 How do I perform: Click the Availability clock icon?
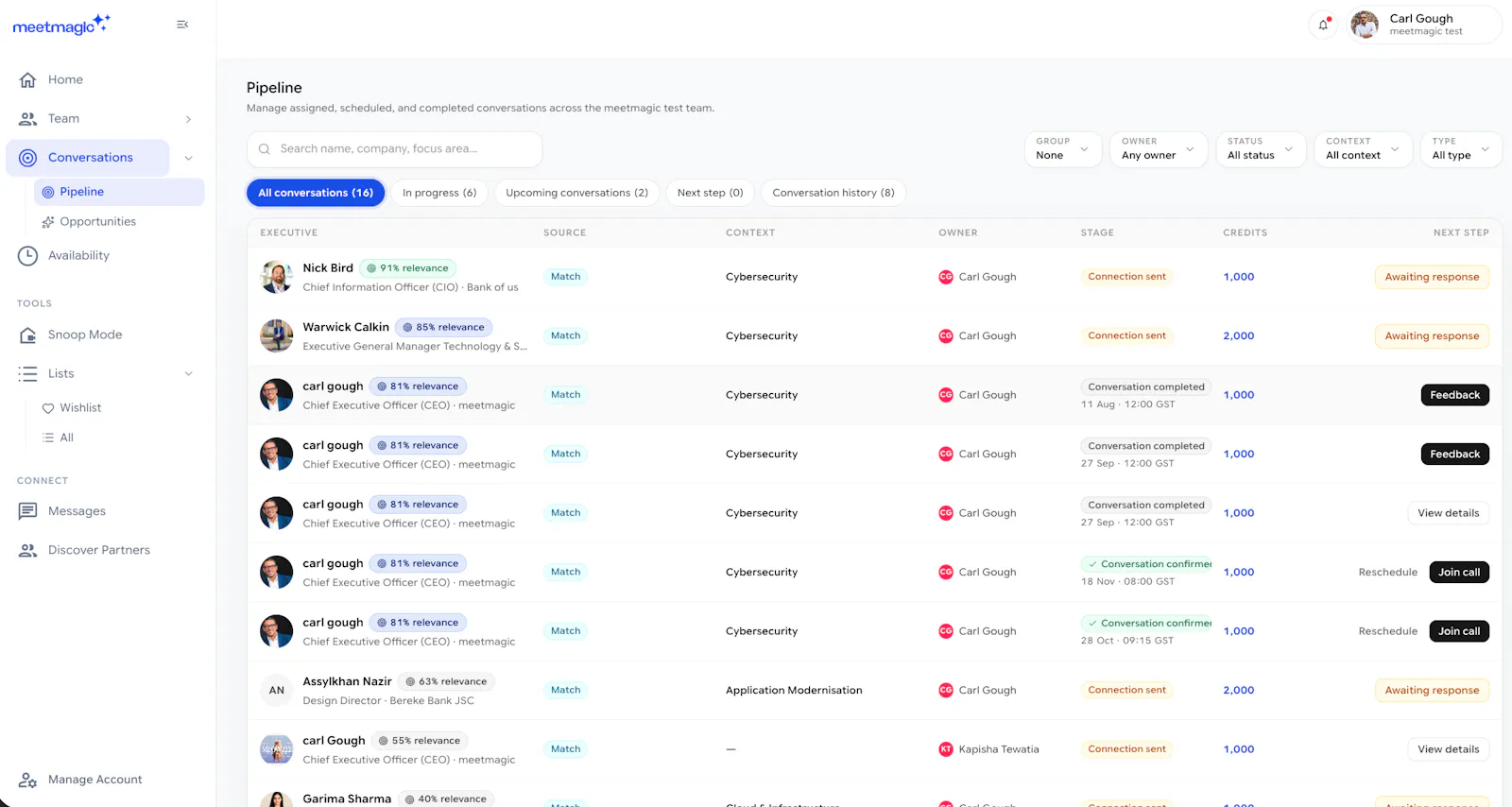click(x=28, y=256)
